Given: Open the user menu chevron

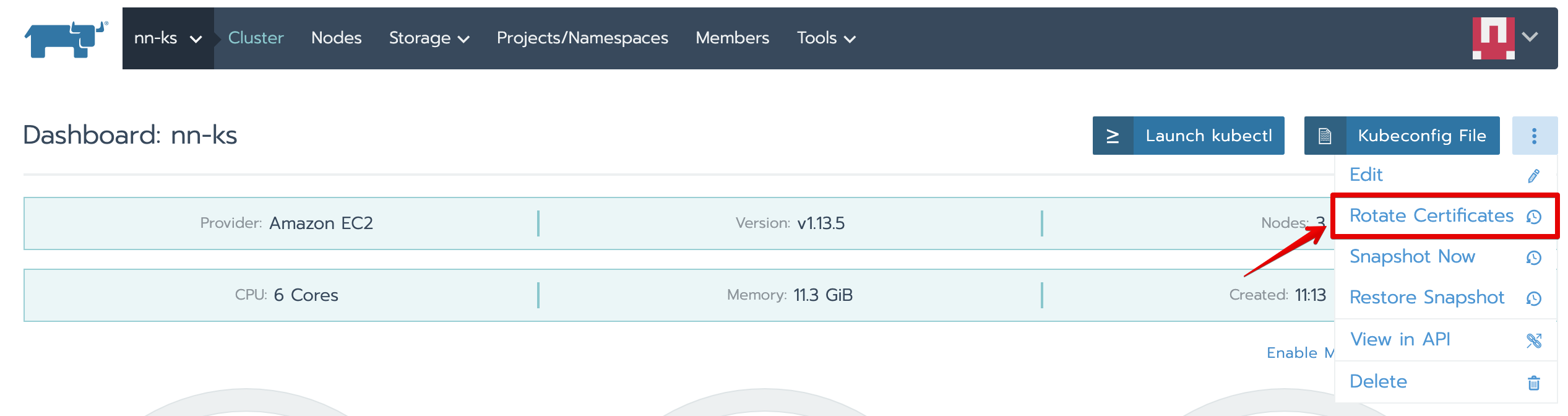Looking at the screenshot, I should pos(1530,37).
